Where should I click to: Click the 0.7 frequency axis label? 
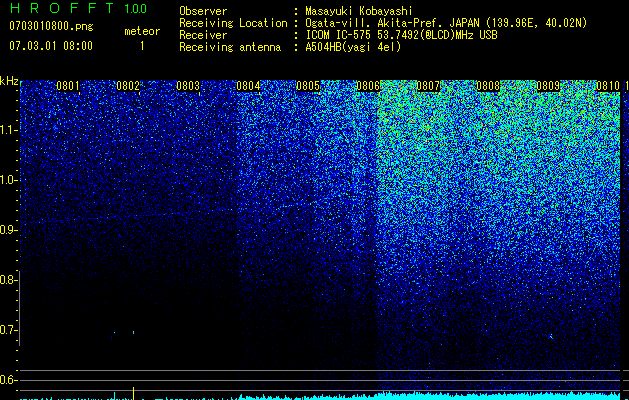tap(8, 330)
